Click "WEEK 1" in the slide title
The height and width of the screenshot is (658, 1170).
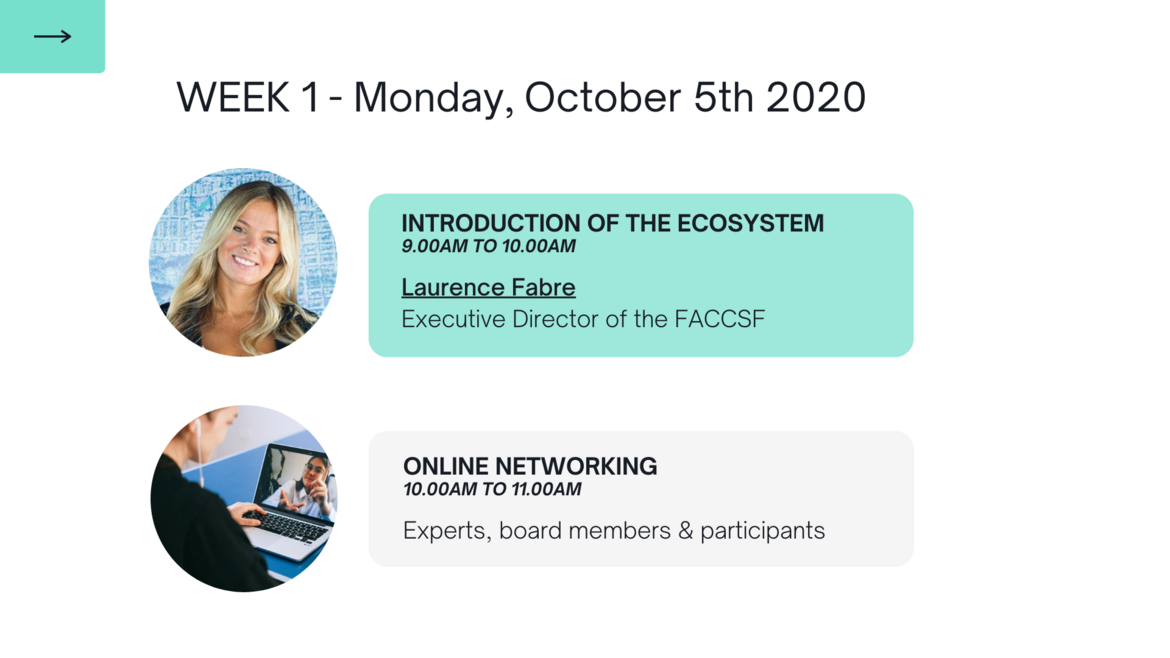[x=247, y=98]
